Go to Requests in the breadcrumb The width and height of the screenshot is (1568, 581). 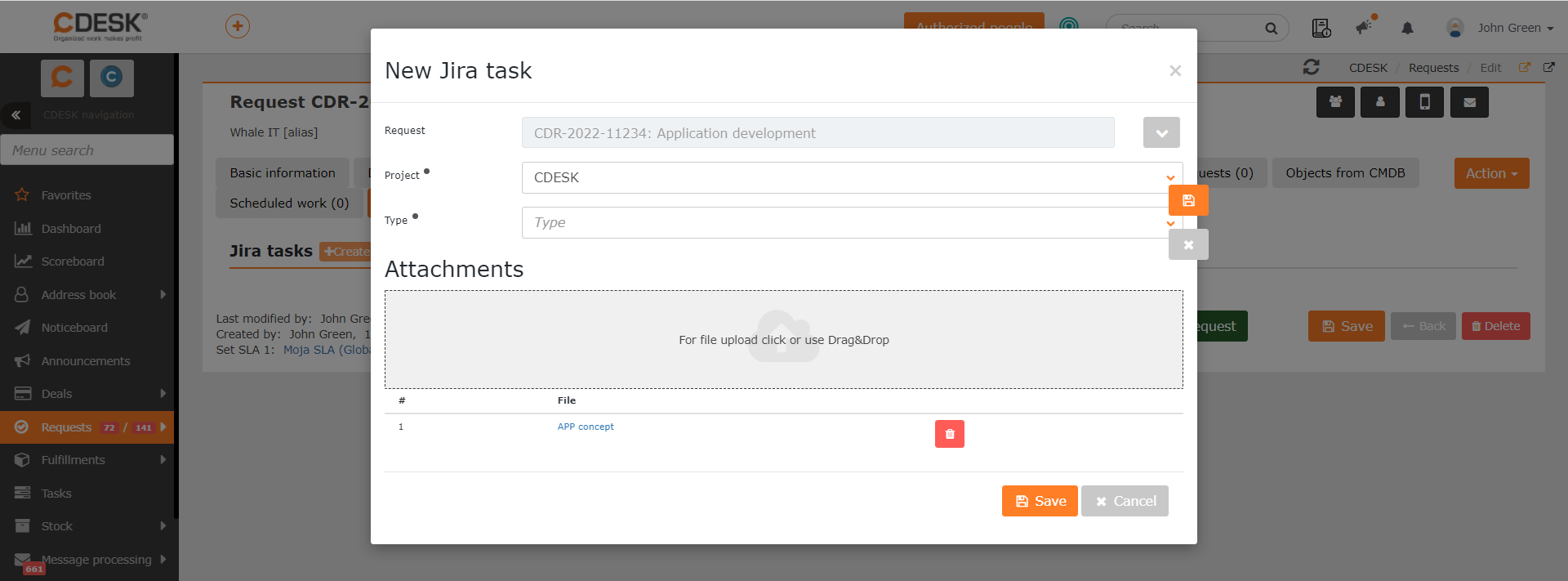[1433, 68]
